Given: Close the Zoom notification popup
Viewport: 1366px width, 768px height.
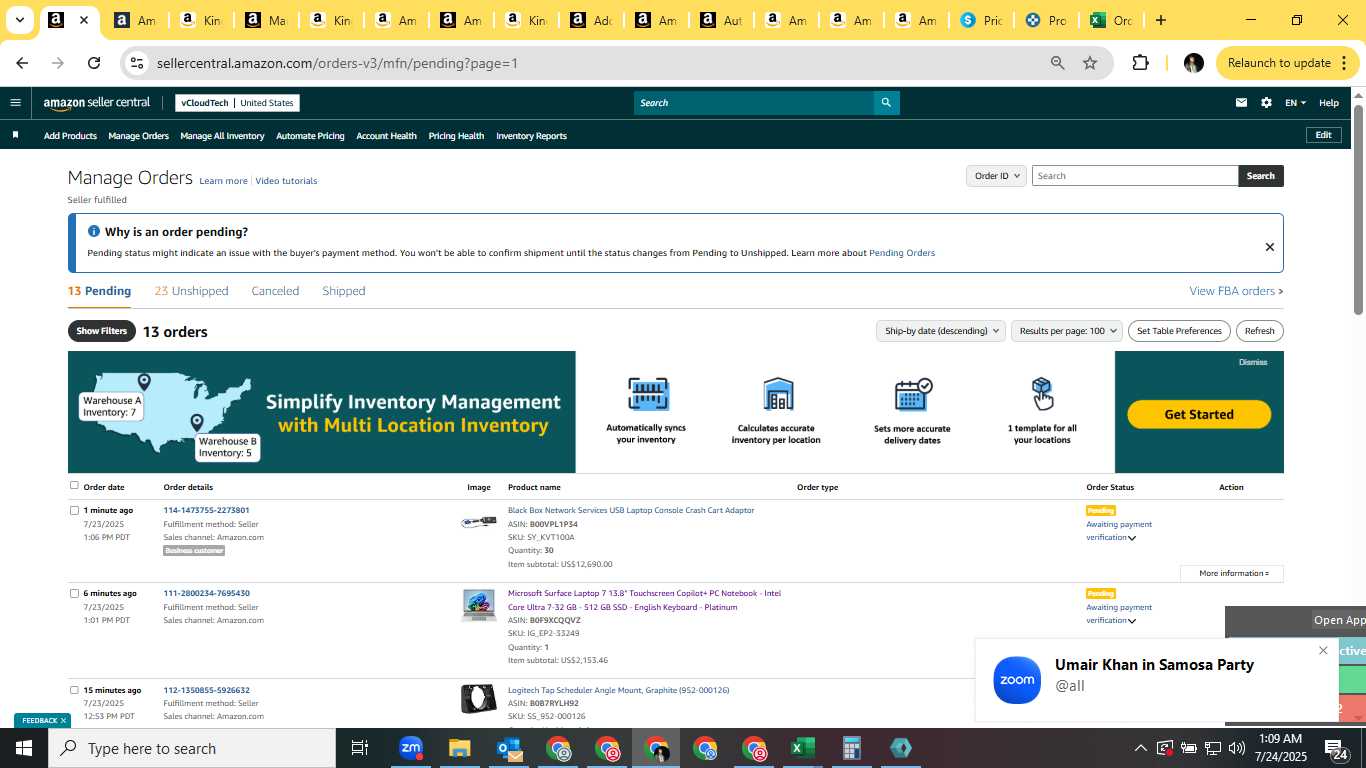Looking at the screenshot, I should pos(1323,651).
